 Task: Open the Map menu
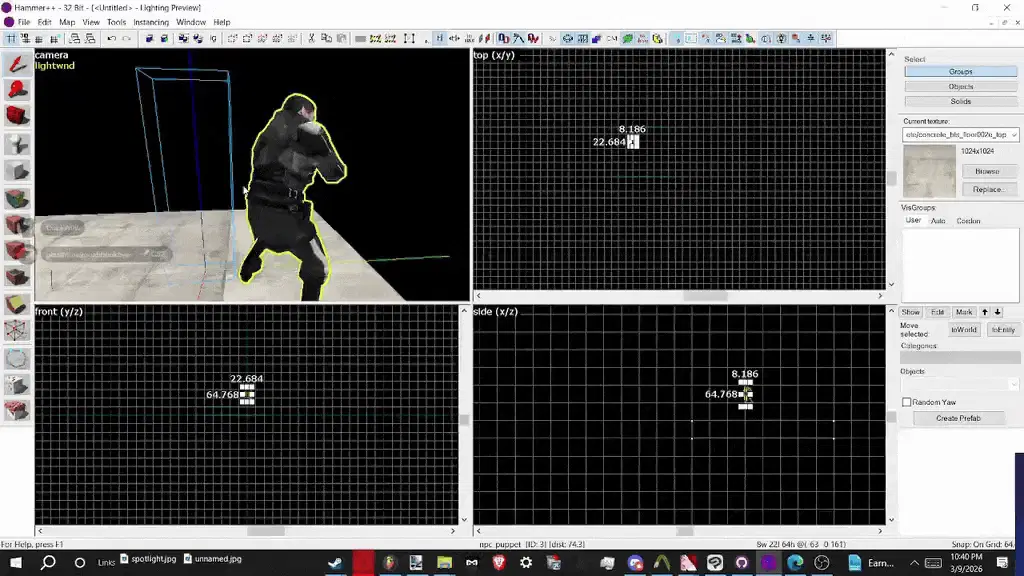tap(67, 22)
